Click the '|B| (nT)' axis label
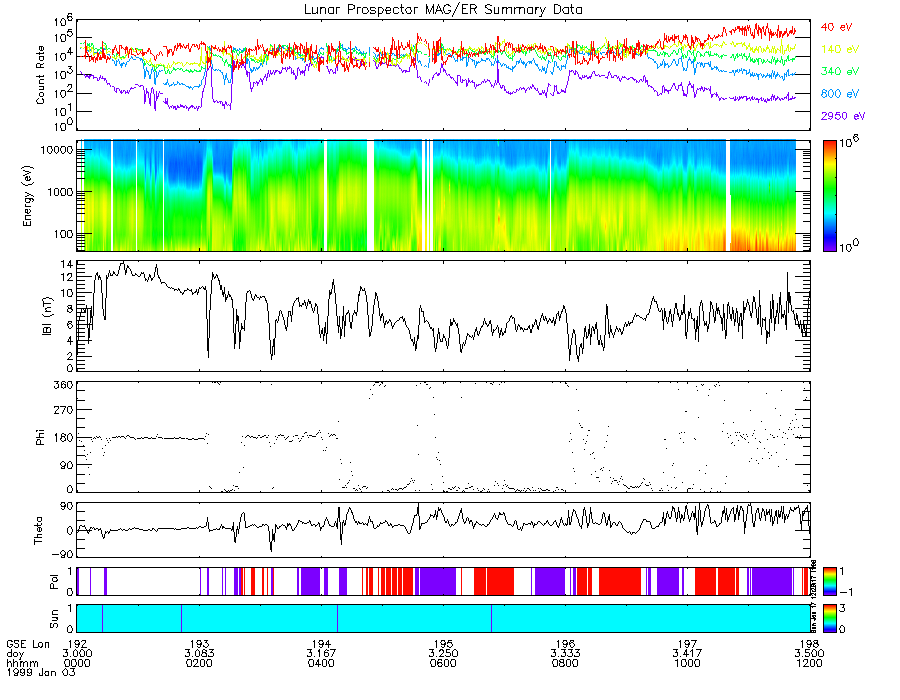The height and width of the screenshot is (700, 900). (46, 316)
